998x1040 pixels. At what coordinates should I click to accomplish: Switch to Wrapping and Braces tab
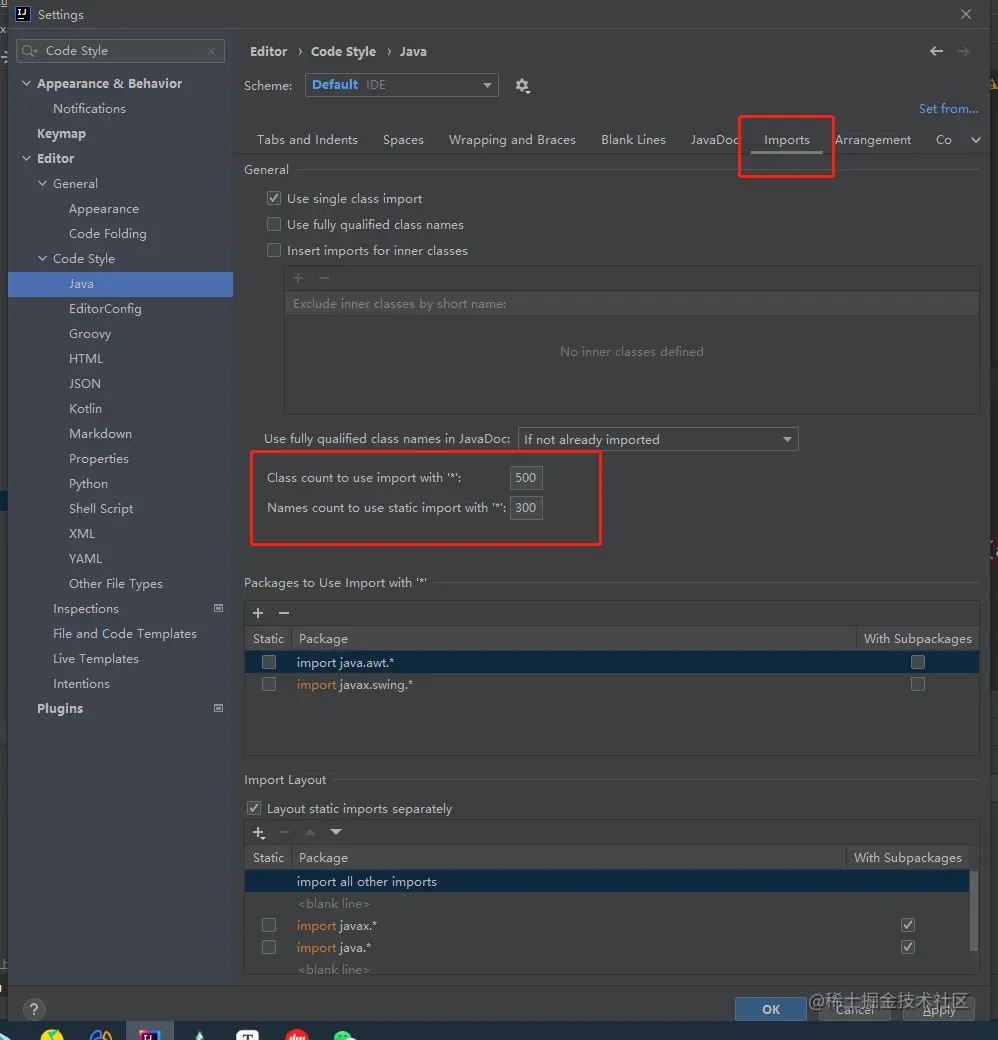coord(512,140)
